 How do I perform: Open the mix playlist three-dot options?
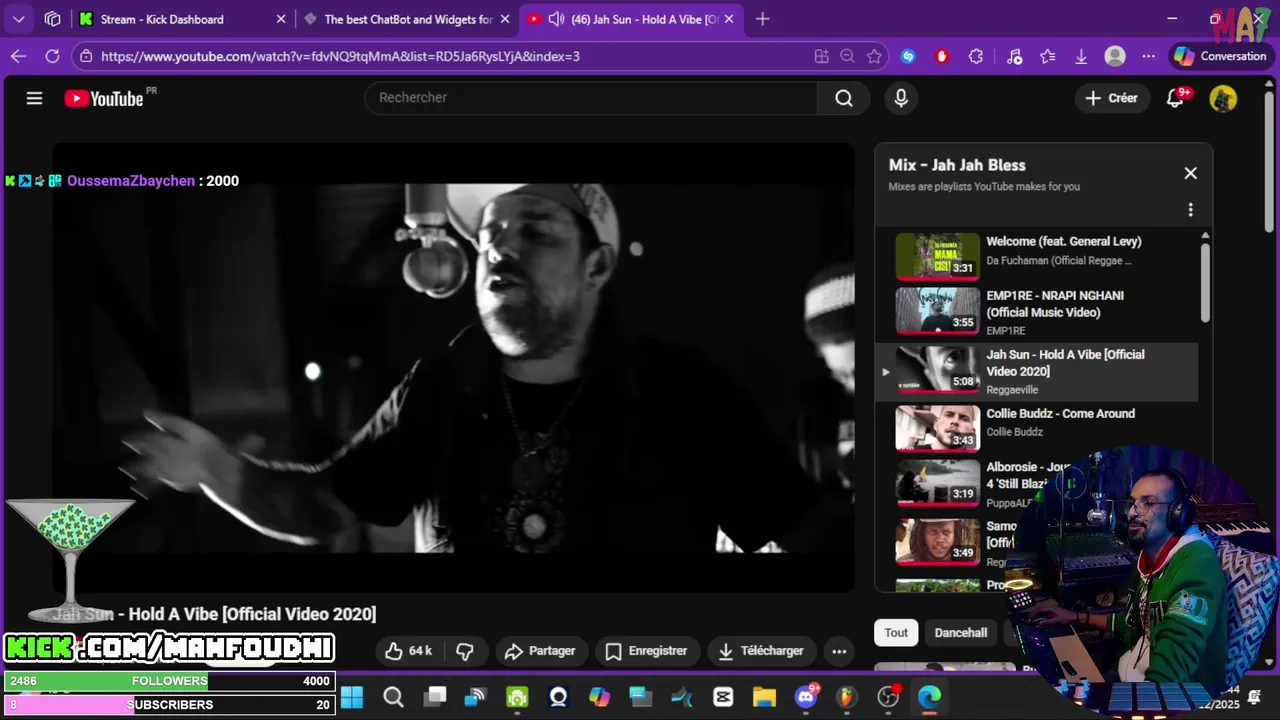(x=1190, y=210)
